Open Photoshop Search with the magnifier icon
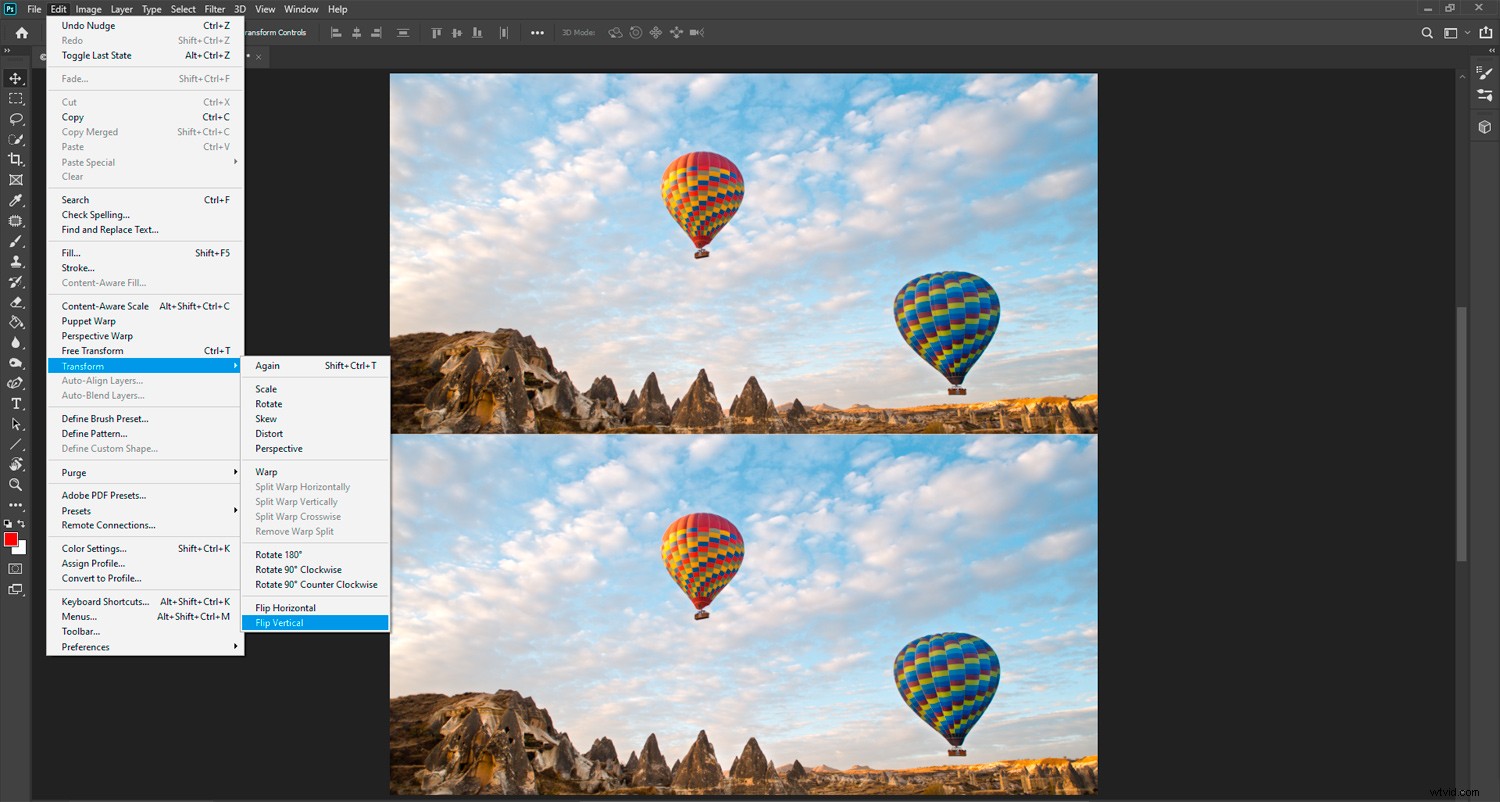This screenshot has height=802, width=1500. 1427,32
